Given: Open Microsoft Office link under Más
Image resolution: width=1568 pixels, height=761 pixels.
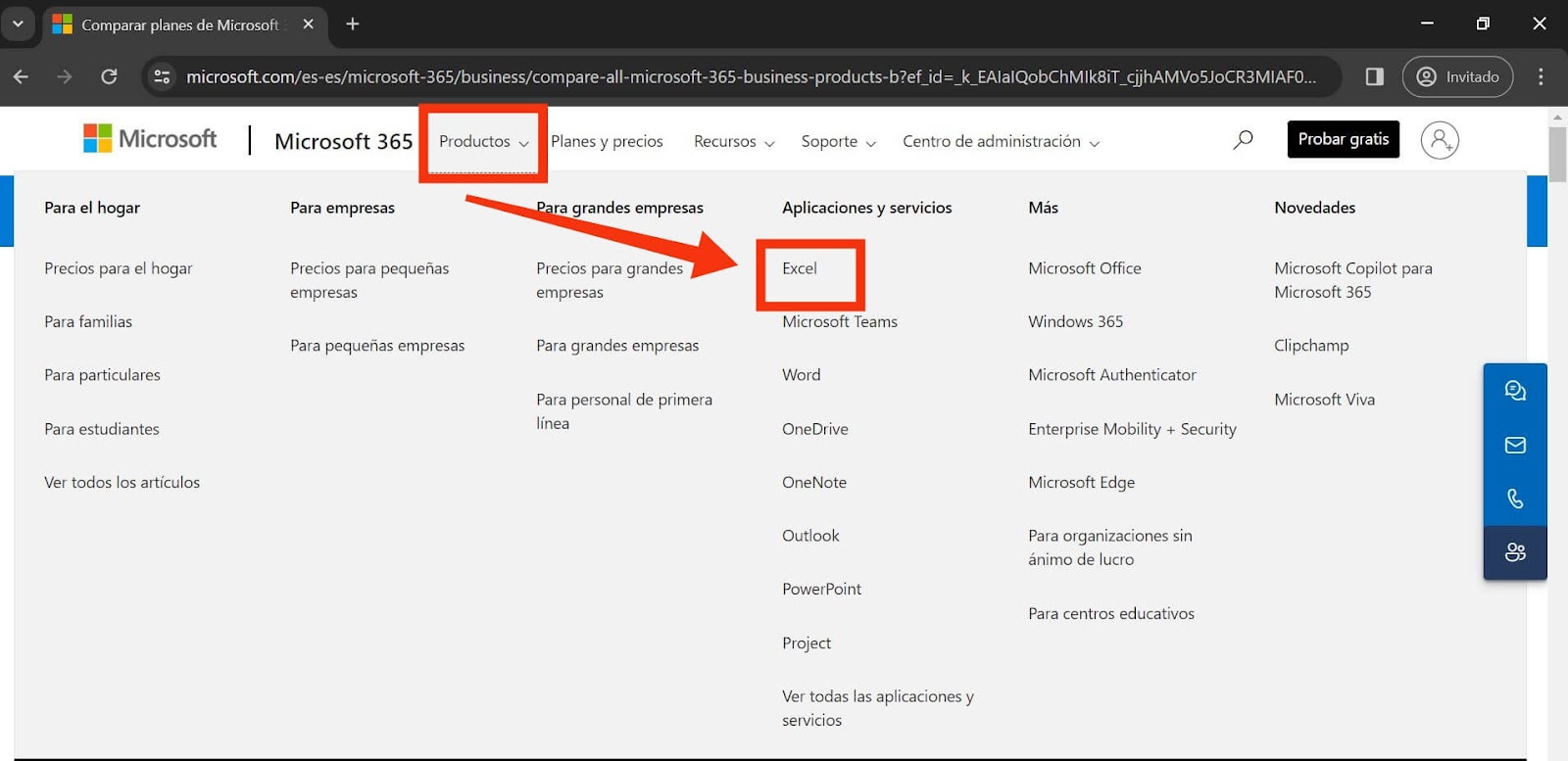Looking at the screenshot, I should (1084, 268).
